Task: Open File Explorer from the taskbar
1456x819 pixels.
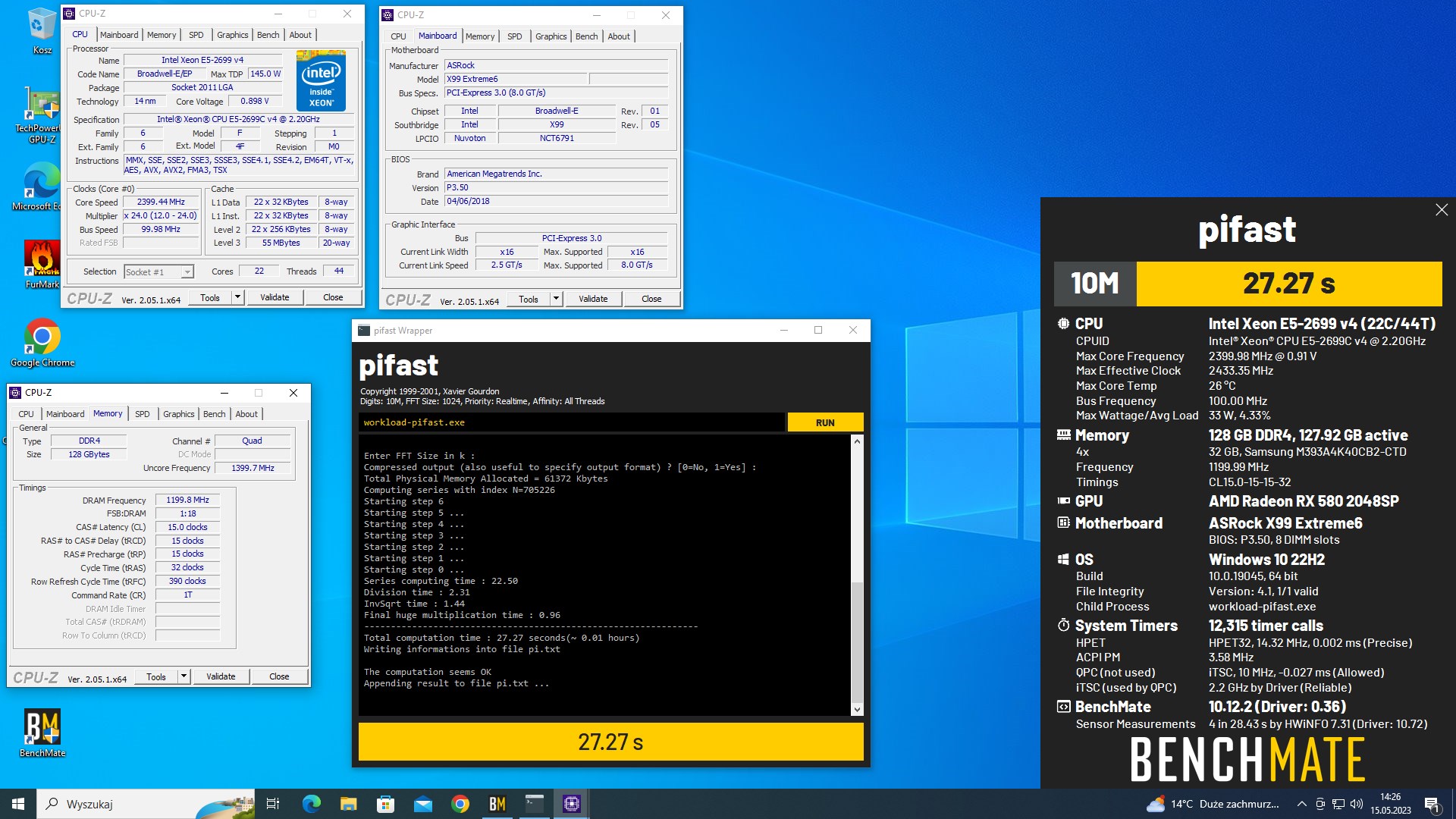Action: 348,804
